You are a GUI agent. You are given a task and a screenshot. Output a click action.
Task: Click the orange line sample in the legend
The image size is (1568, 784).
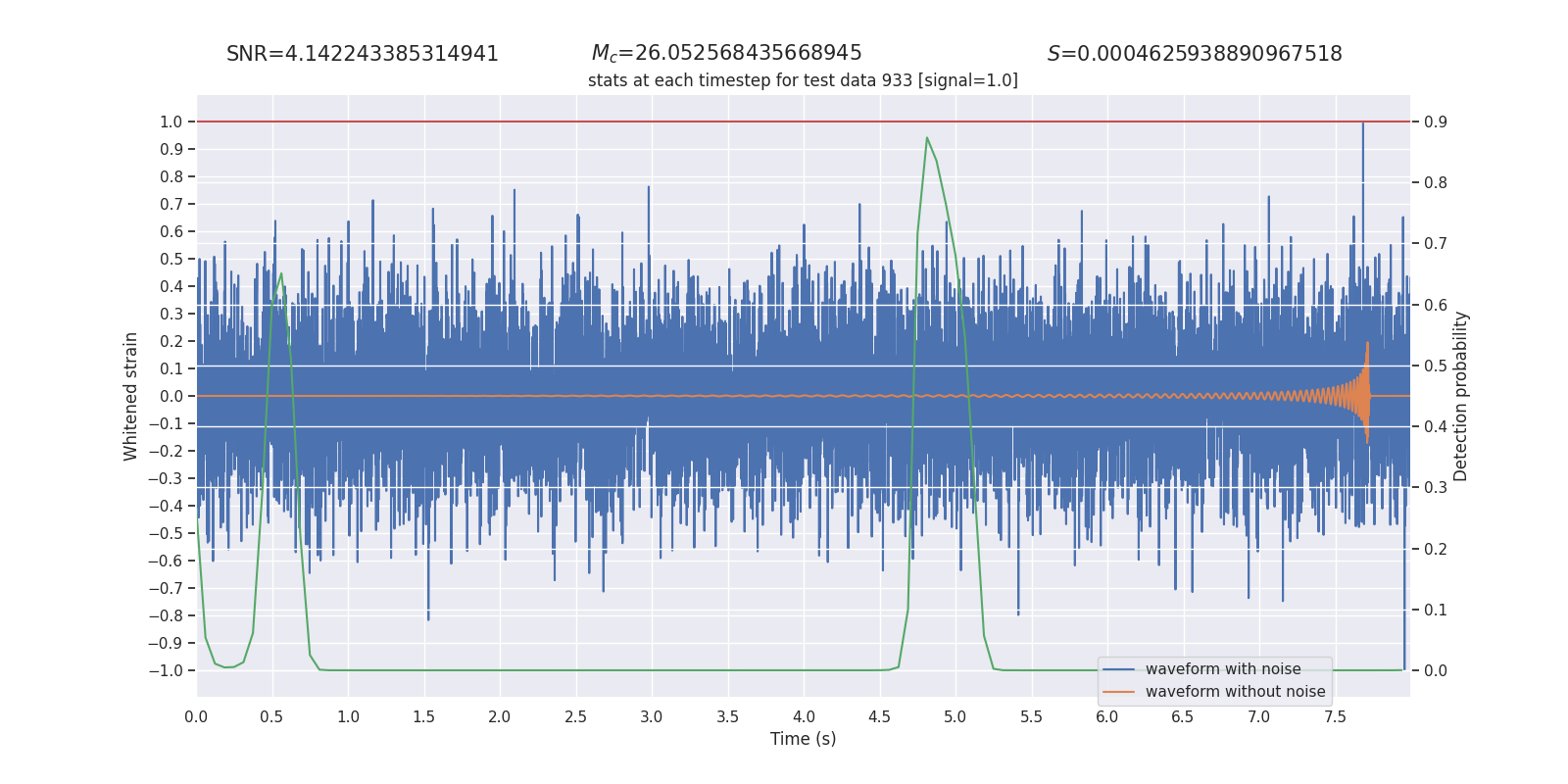pos(1119,692)
